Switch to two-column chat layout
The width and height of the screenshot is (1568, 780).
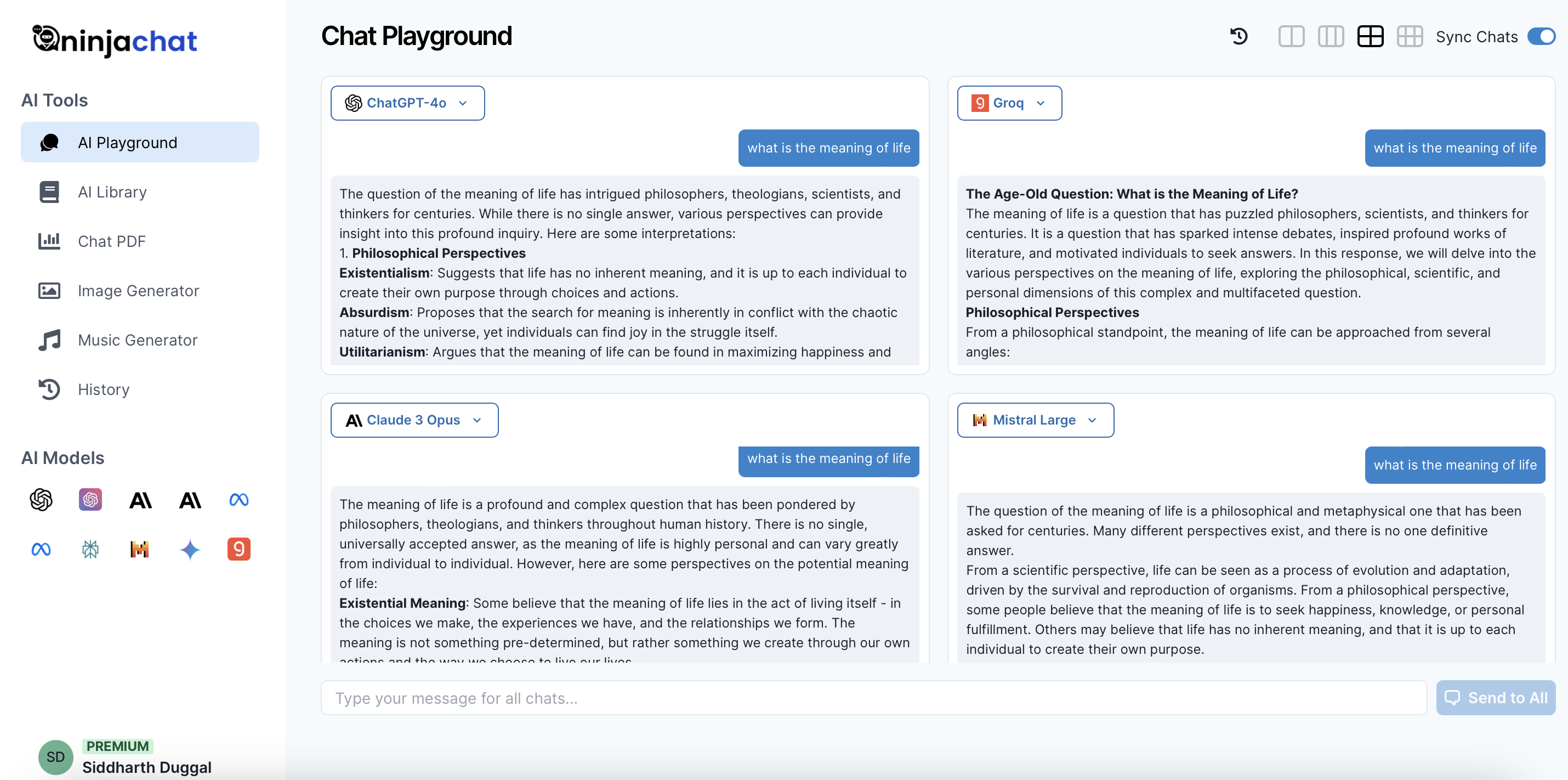coord(1291,37)
